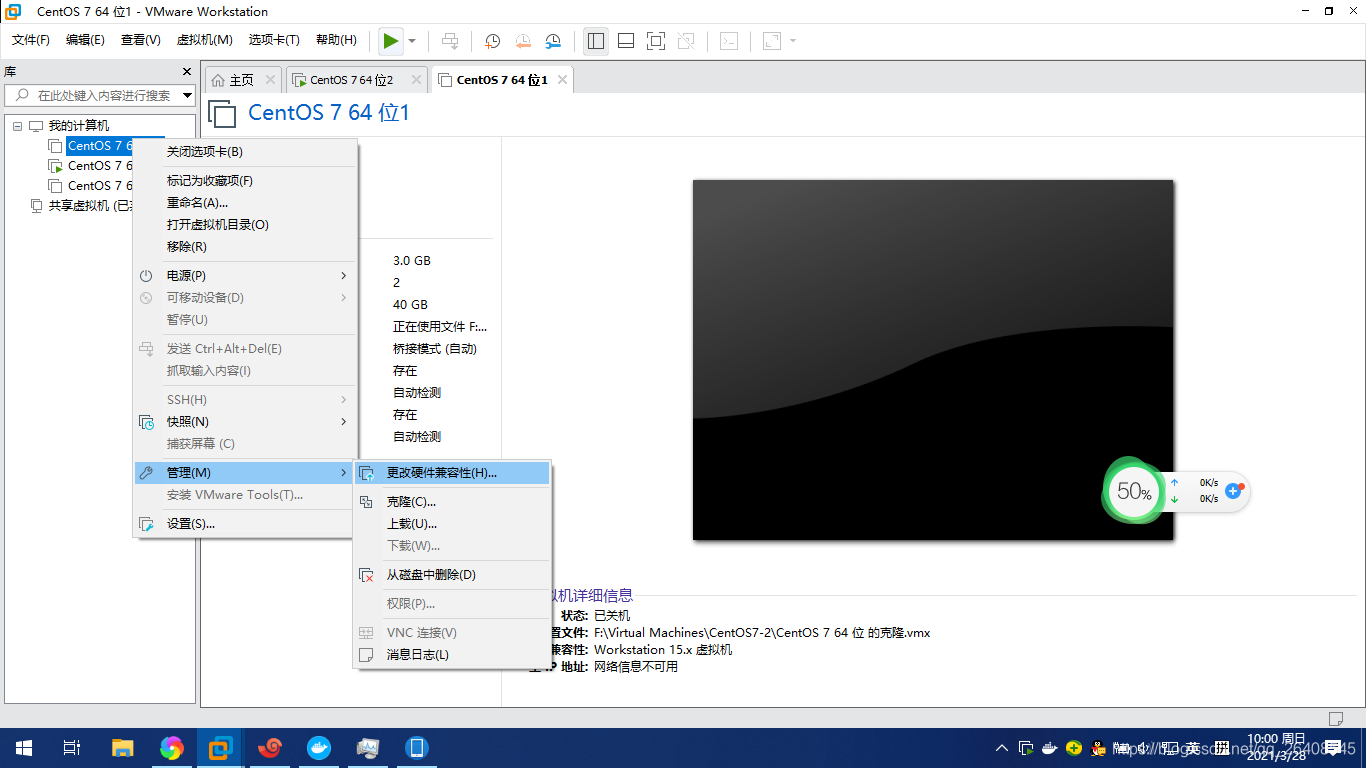
Task: Choose 标记为收藏项(F) in context menu
Action: coord(246,181)
